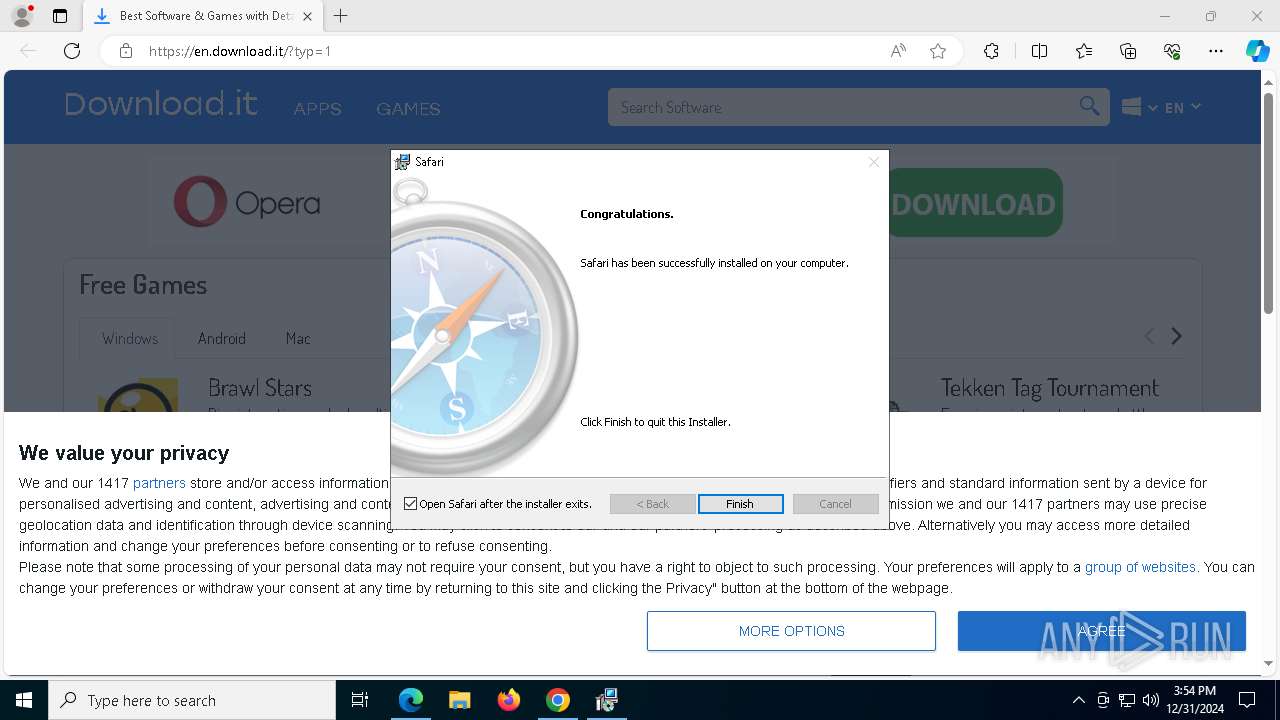Screen dimensions: 1280x720
Task: Show next Free Games carousel arrow
Action: coord(1177,336)
